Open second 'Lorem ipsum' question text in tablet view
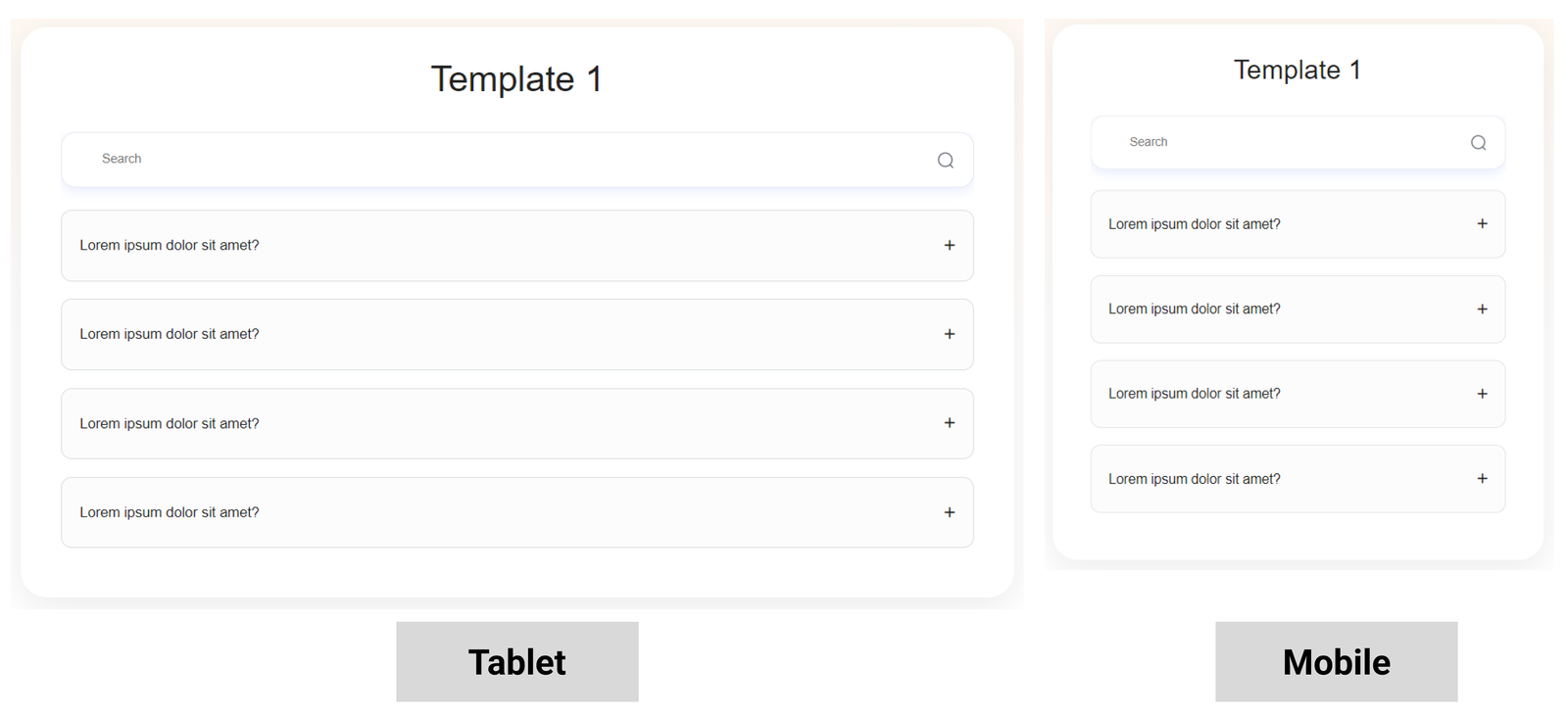This screenshot has width=1568, height=716. [x=170, y=334]
